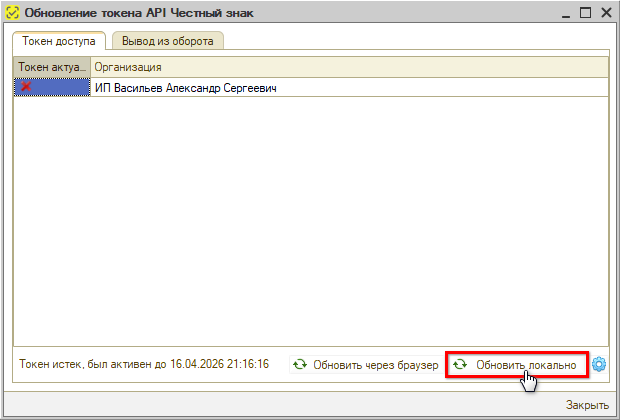Close the window with the title bar X

605,12
